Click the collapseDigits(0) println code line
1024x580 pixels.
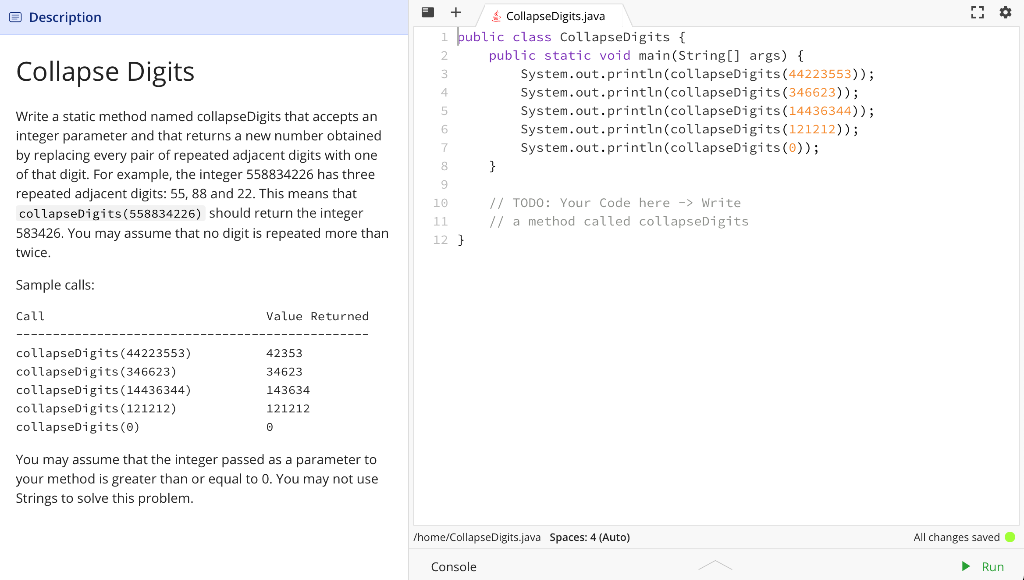click(x=669, y=148)
